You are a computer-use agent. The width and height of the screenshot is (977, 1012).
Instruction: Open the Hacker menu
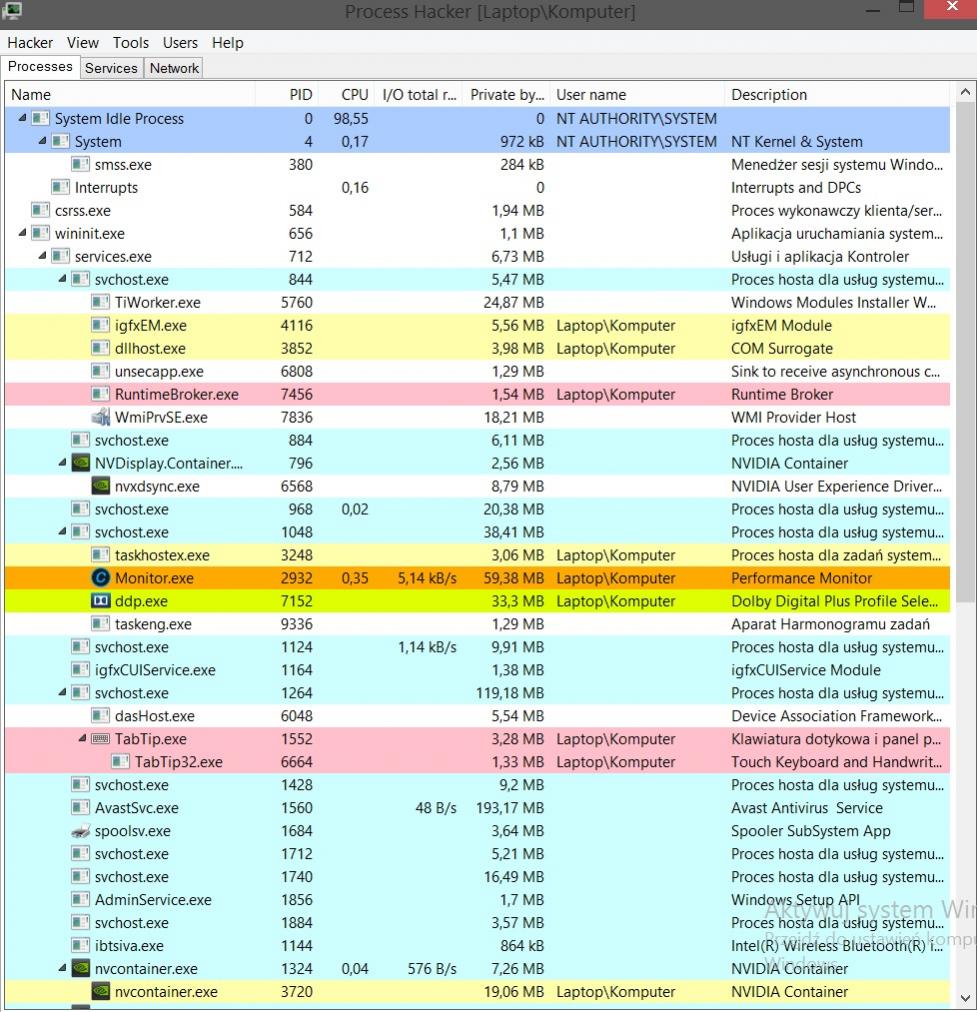pos(30,43)
